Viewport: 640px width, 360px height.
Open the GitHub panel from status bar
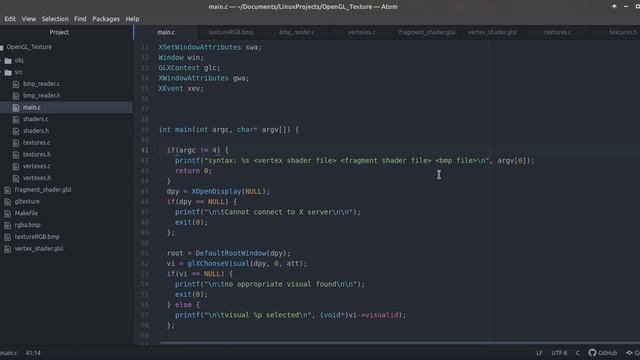603,353
